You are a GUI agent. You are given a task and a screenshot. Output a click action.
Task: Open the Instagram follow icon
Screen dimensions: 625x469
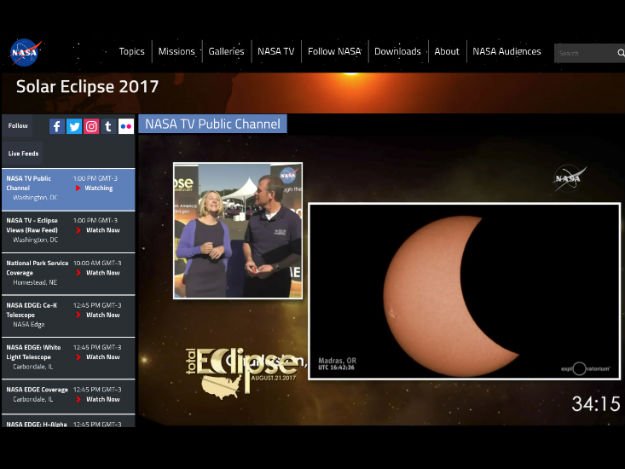(x=91, y=126)
